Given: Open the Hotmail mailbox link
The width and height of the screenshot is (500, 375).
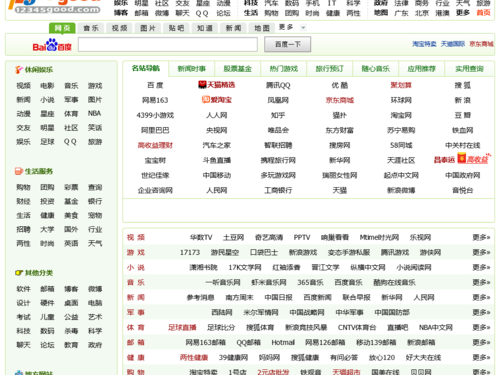Looking at the screenshot, I should pos(283,342).
